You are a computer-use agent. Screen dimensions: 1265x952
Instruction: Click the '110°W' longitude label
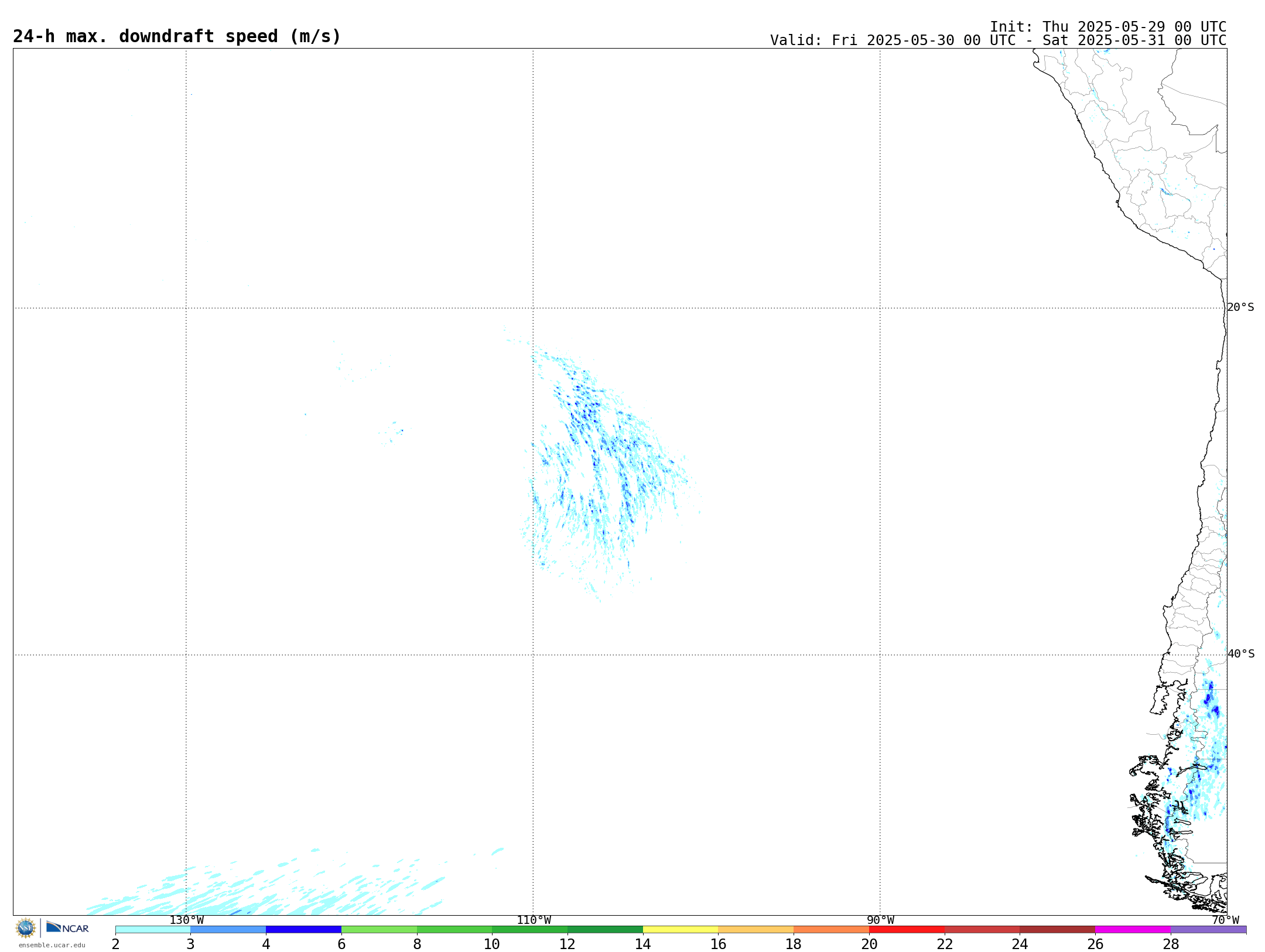tap(534, 920)
